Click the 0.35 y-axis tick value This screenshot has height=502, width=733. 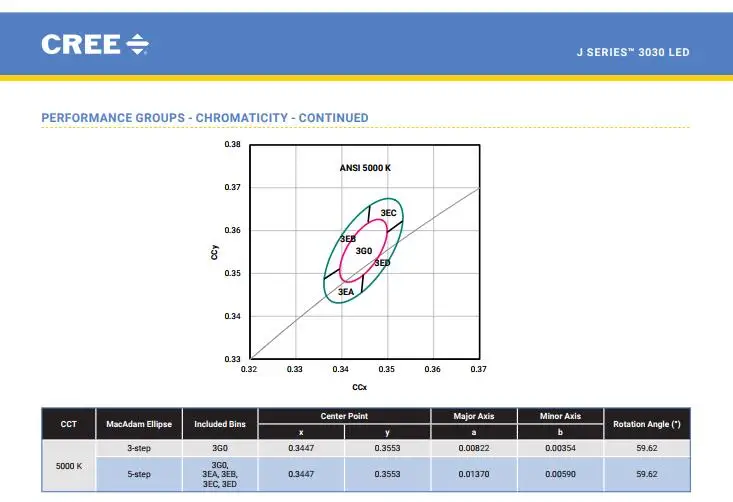(x=232, y=273)
